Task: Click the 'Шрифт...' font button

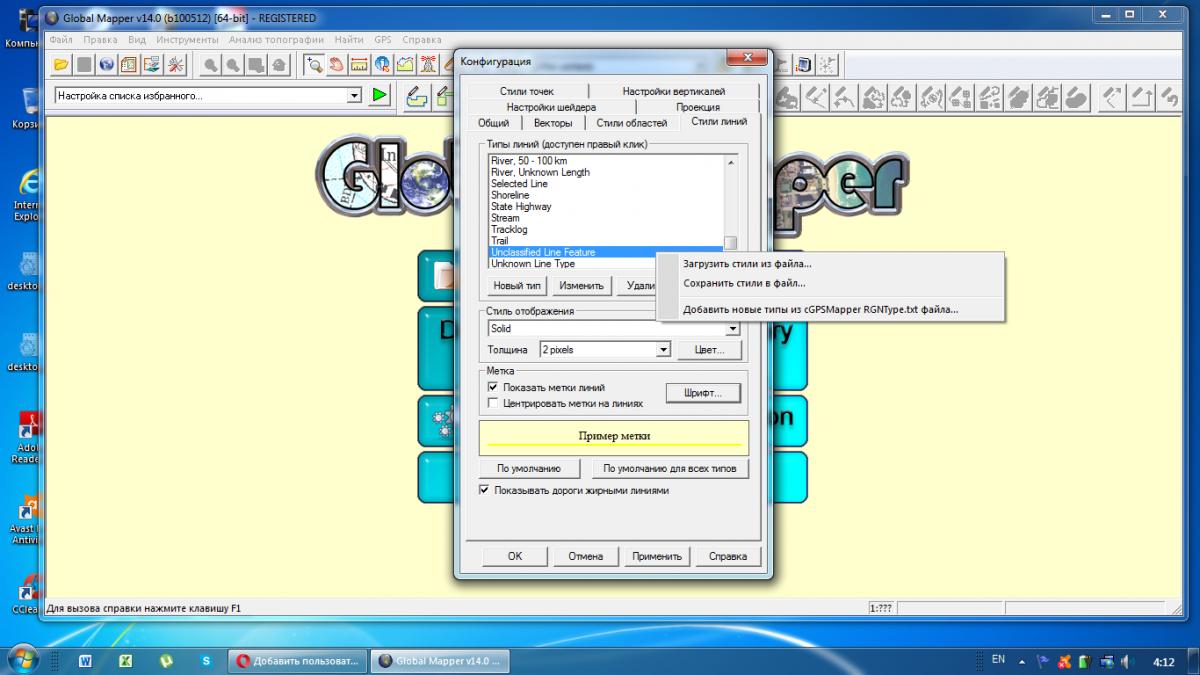Action: tap(702, 393)
